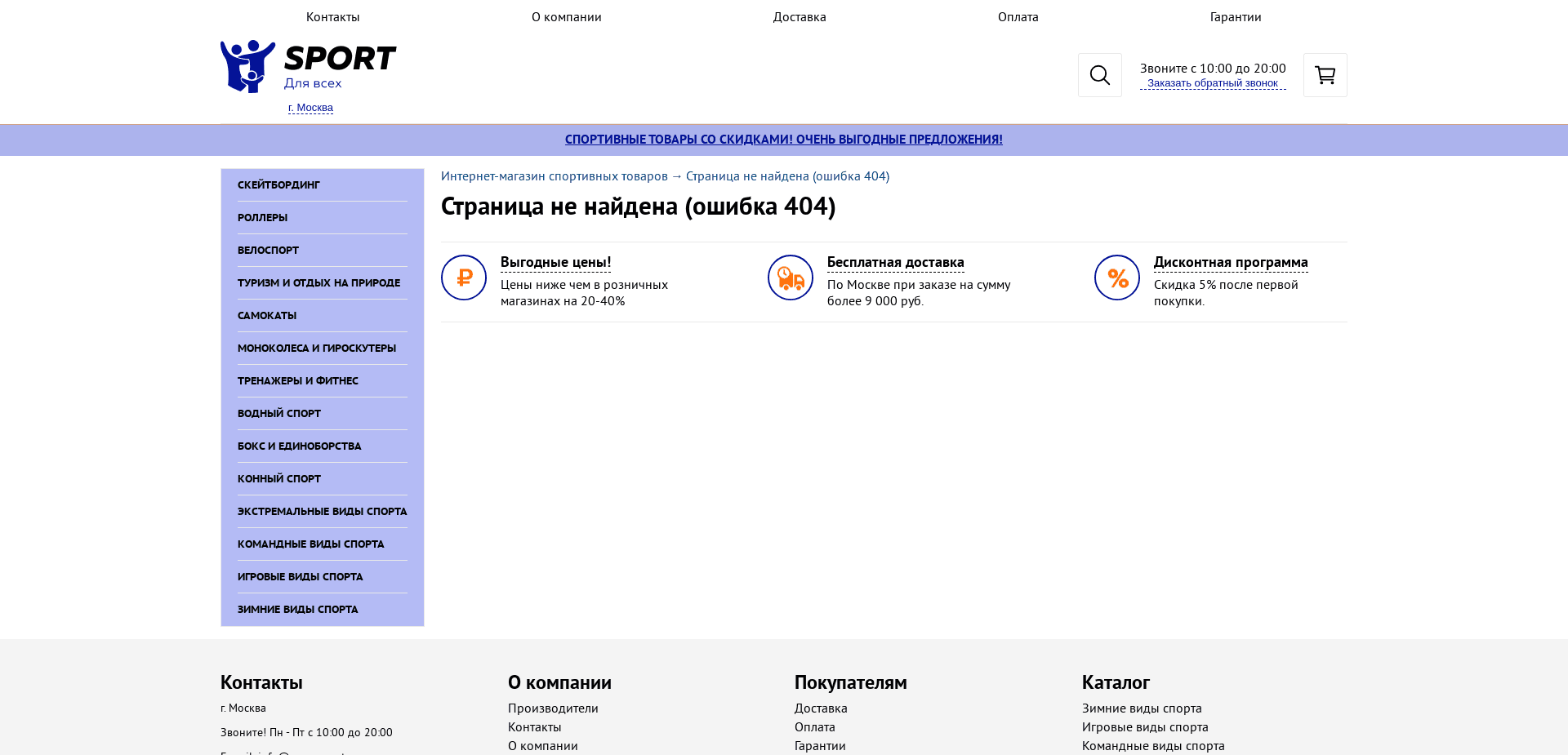Open the 'Гарантии' menu item
Viewport: 1568px width, 755px height.
[x=1236, y=16]
